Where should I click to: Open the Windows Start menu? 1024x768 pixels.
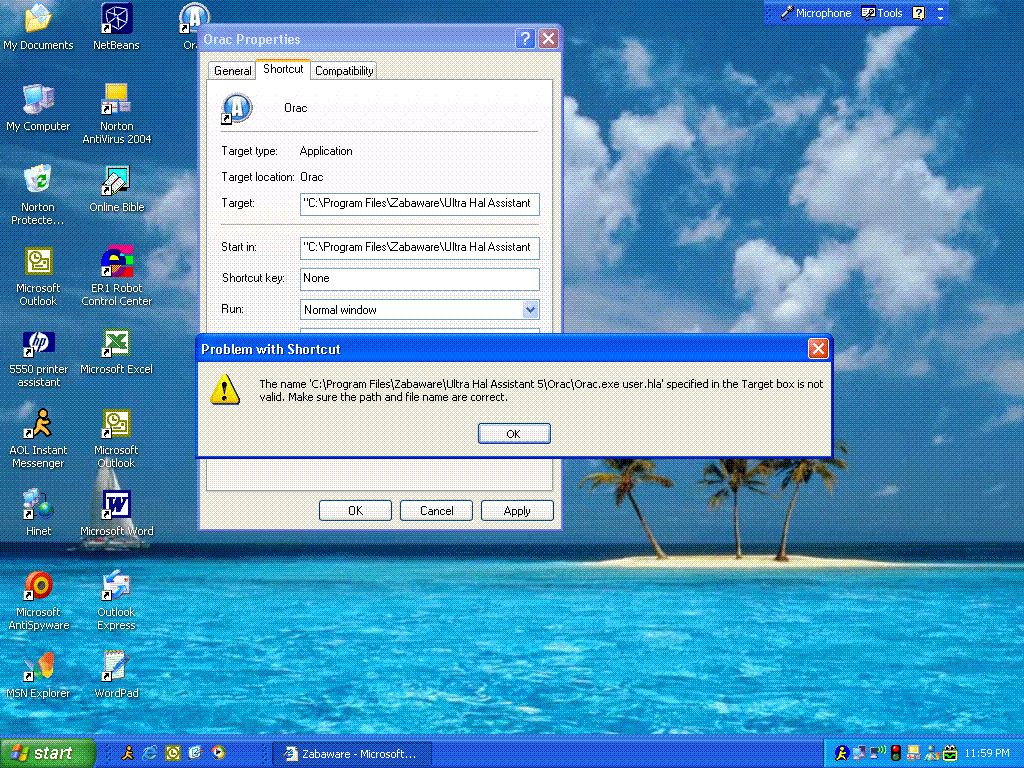coord(48,753)
